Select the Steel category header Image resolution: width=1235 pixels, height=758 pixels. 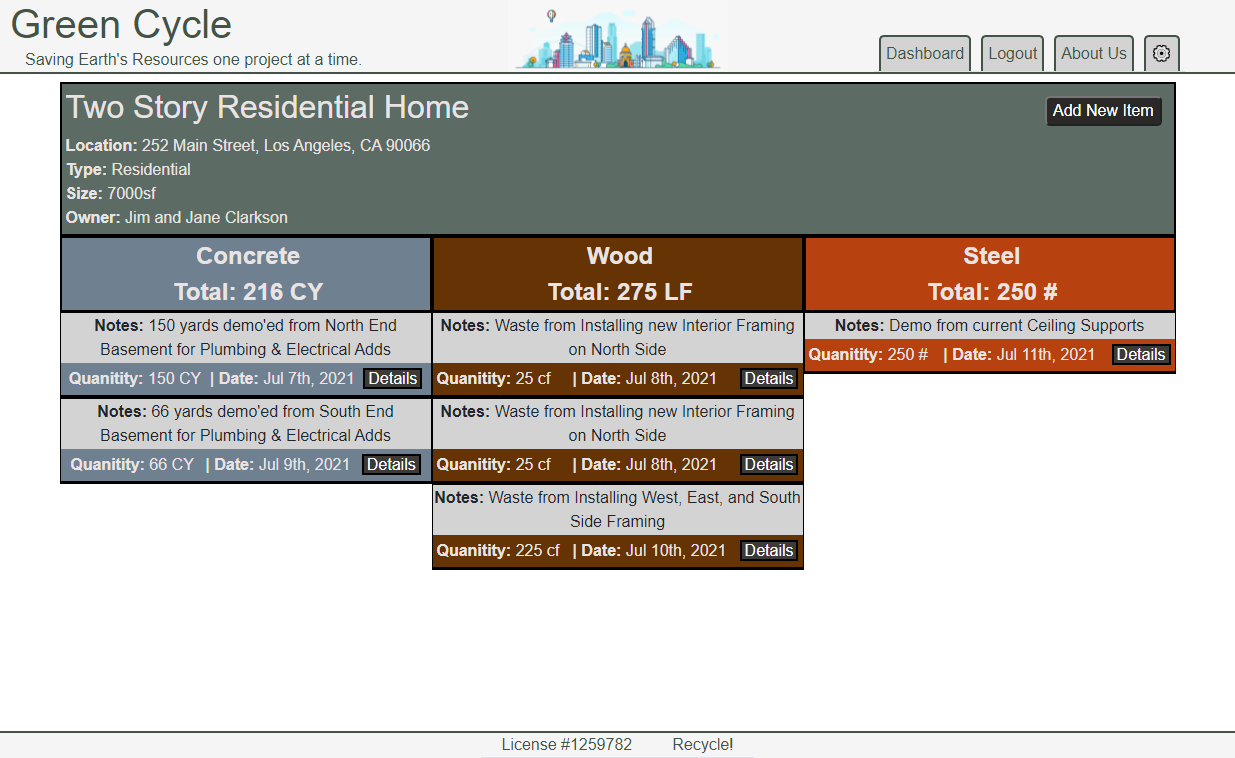[x=991, y=274]
